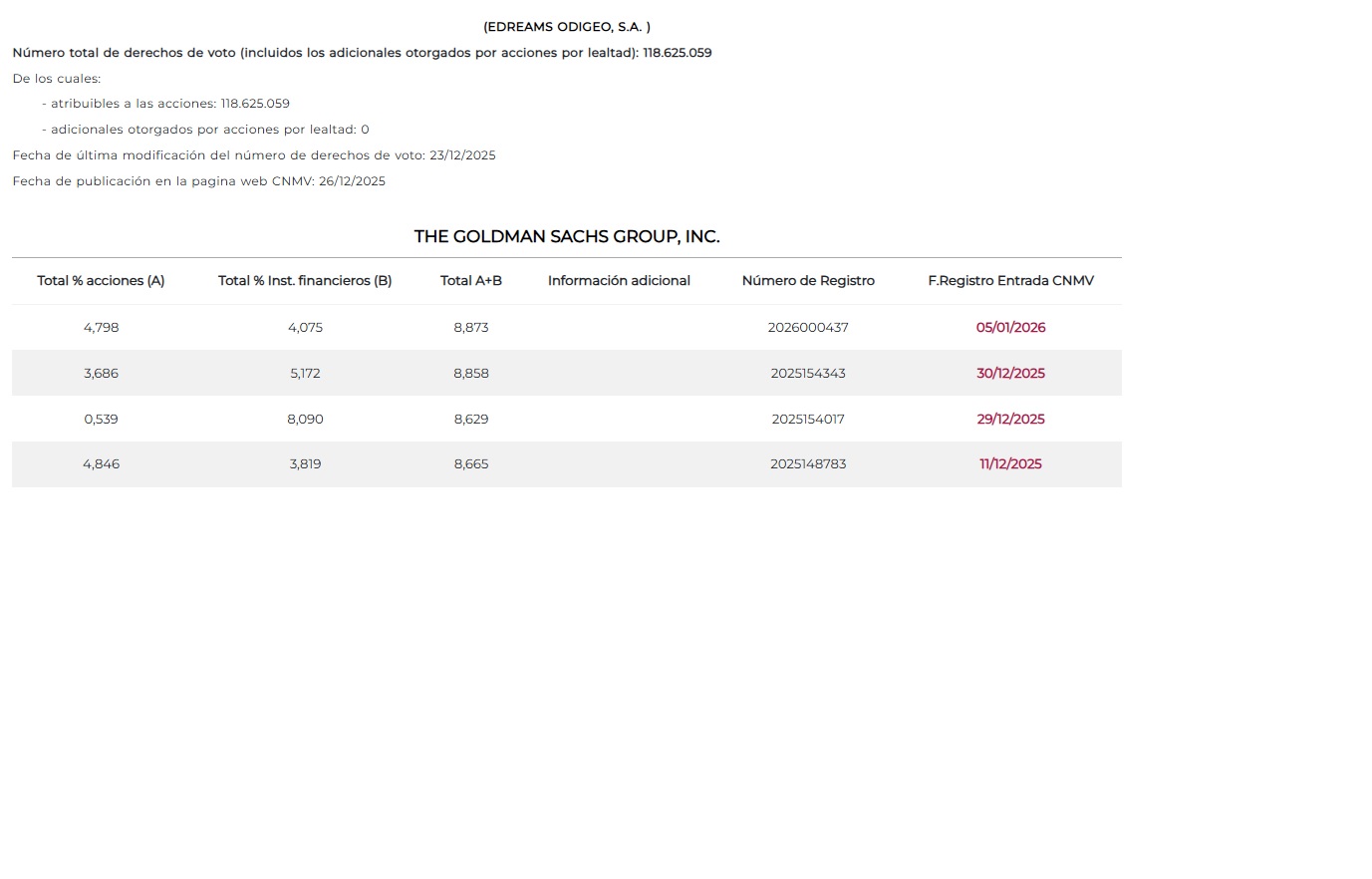Click the 'Total % Inst. financieros (B)' header
This screenshot has width=1372, height=879.
coord(305,281)
